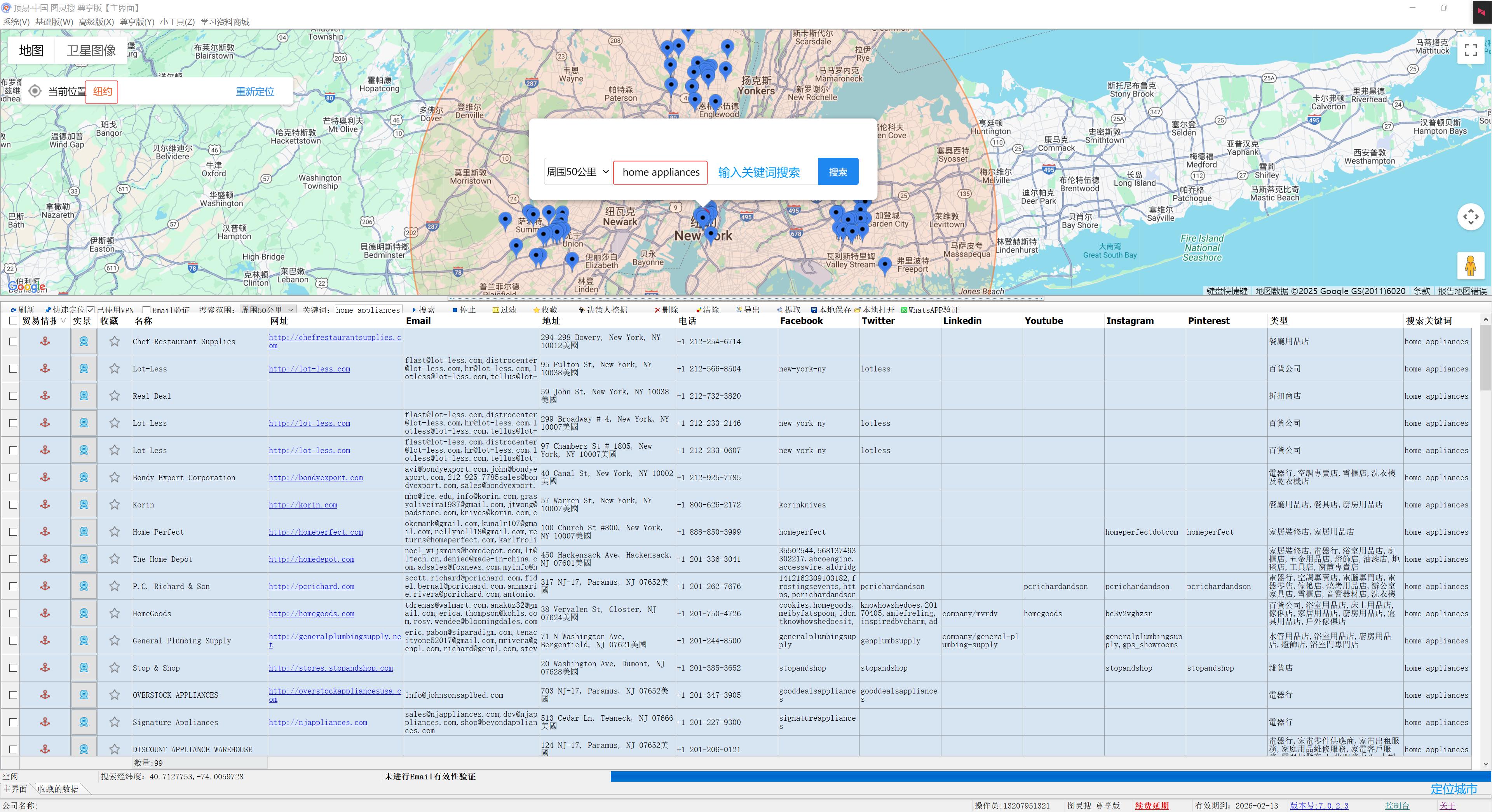
Task: Click star favorite icon for Korin row
Action: click(x=115, y=504)
